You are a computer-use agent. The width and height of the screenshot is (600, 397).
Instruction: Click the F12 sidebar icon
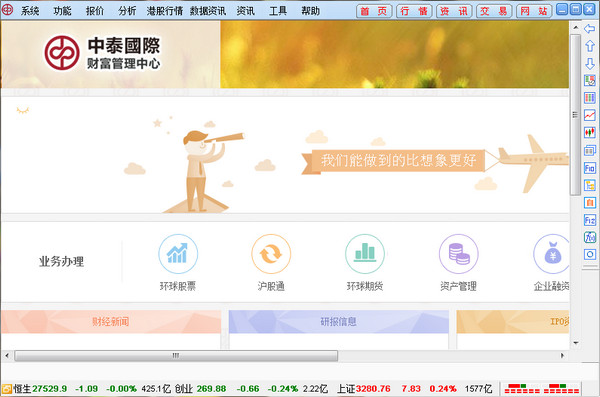pos(590,220)
